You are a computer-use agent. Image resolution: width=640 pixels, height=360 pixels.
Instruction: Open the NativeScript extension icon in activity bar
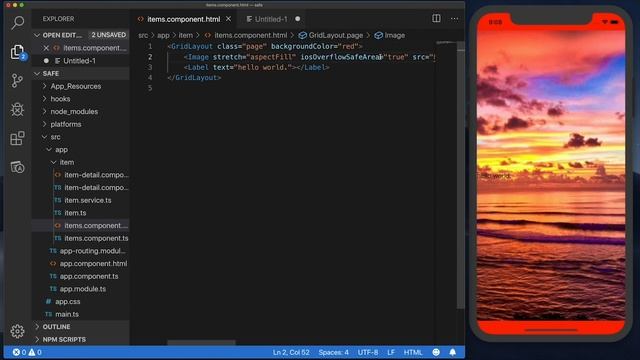18,167
